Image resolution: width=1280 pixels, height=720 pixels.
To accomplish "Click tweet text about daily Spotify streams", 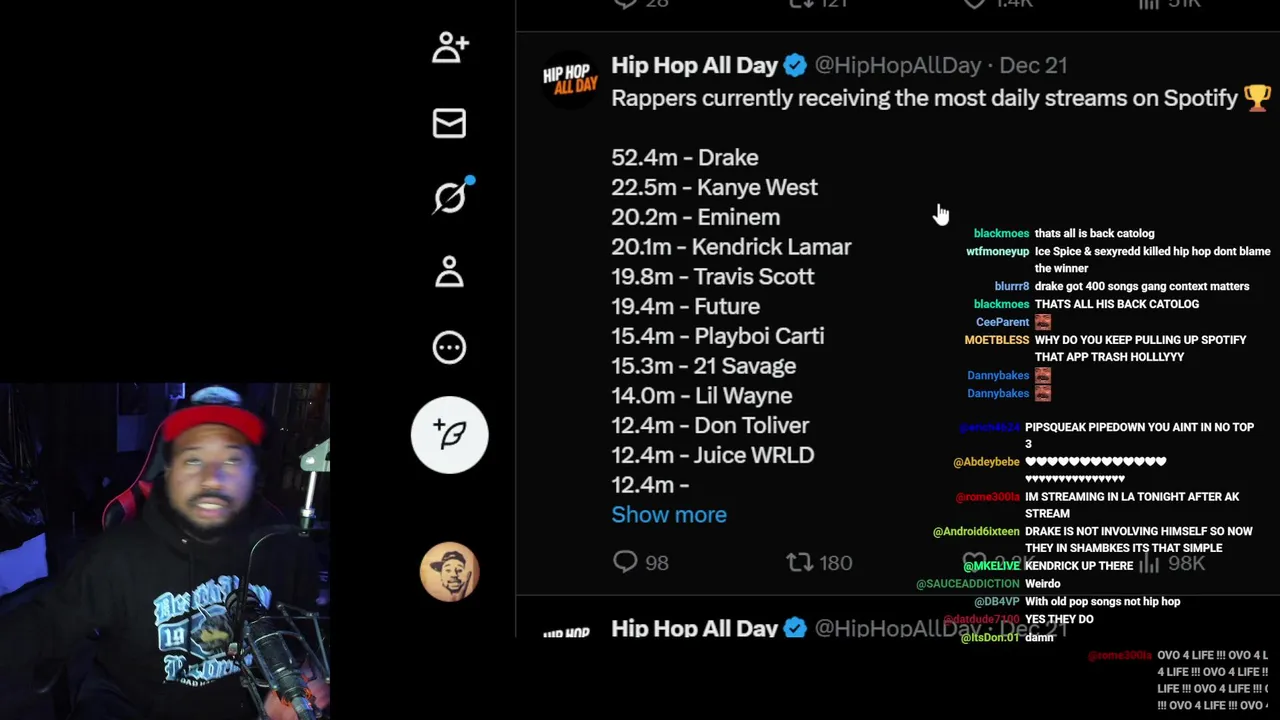I will (925, 98).
